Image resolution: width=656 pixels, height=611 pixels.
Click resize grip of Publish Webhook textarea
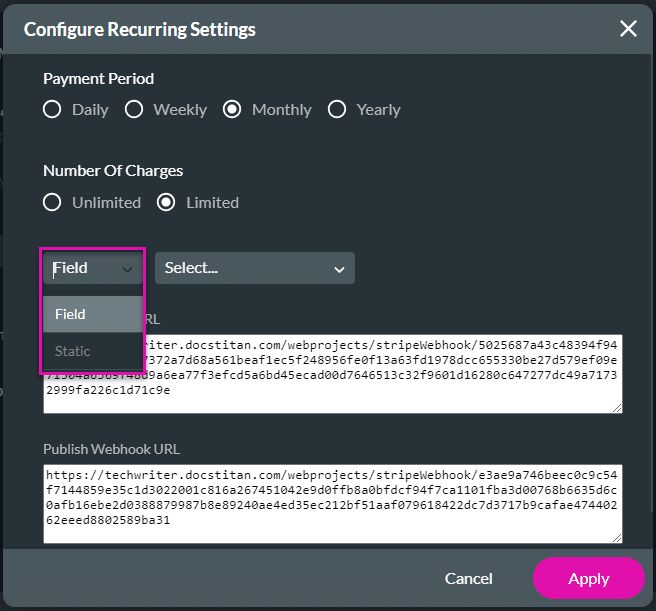pos(617,539)
